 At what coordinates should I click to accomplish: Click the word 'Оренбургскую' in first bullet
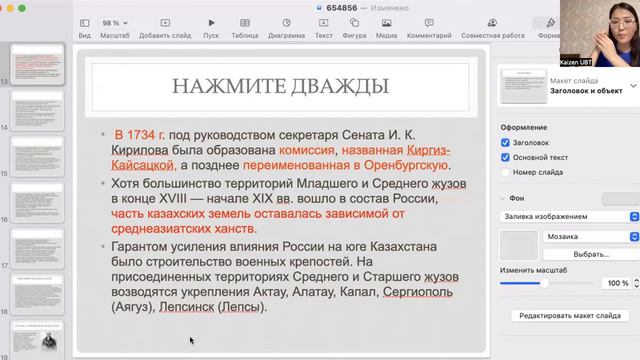click(x=406, y=165)
